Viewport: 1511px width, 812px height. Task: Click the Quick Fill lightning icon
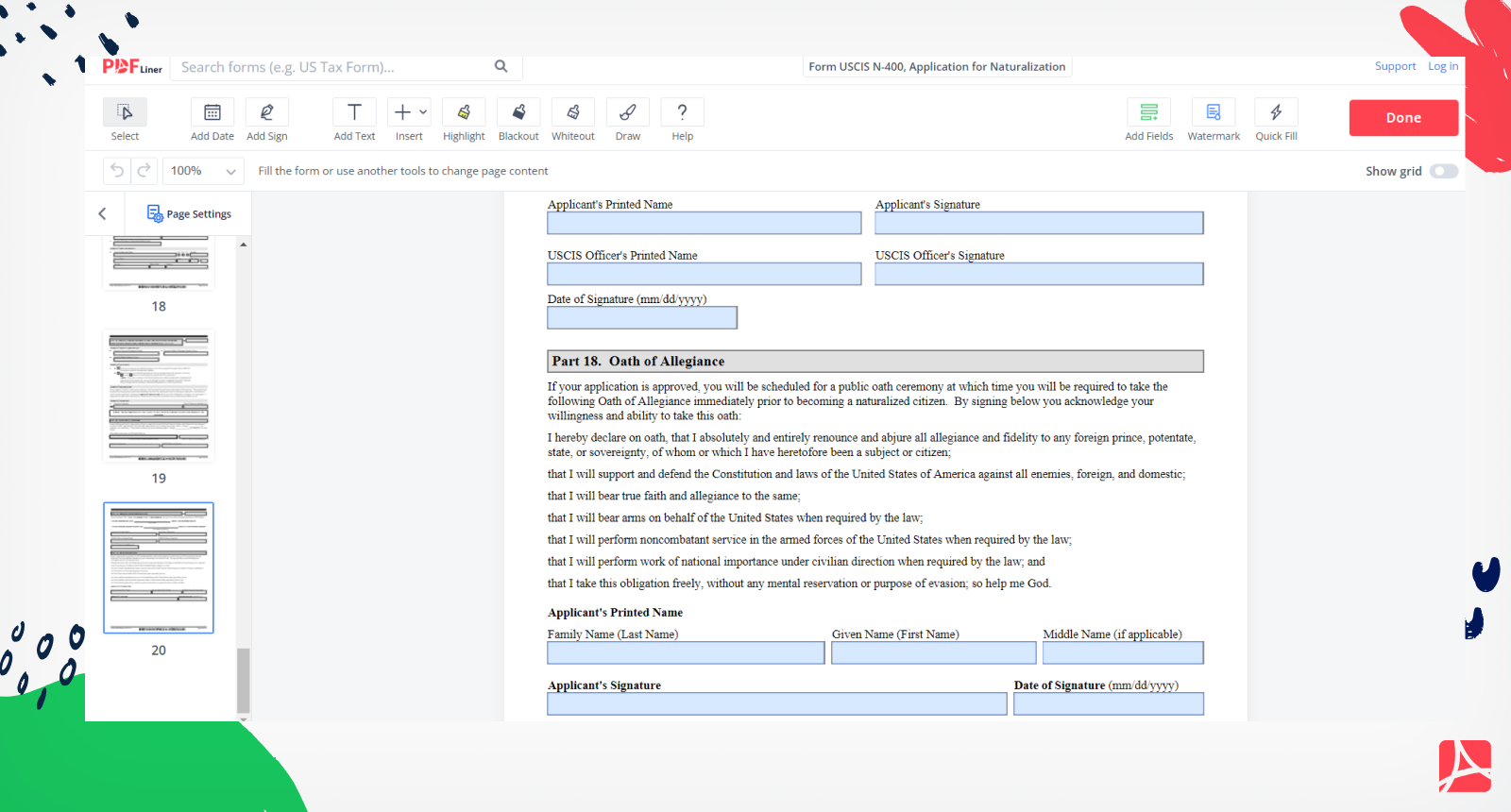(x=1276, y=113)
